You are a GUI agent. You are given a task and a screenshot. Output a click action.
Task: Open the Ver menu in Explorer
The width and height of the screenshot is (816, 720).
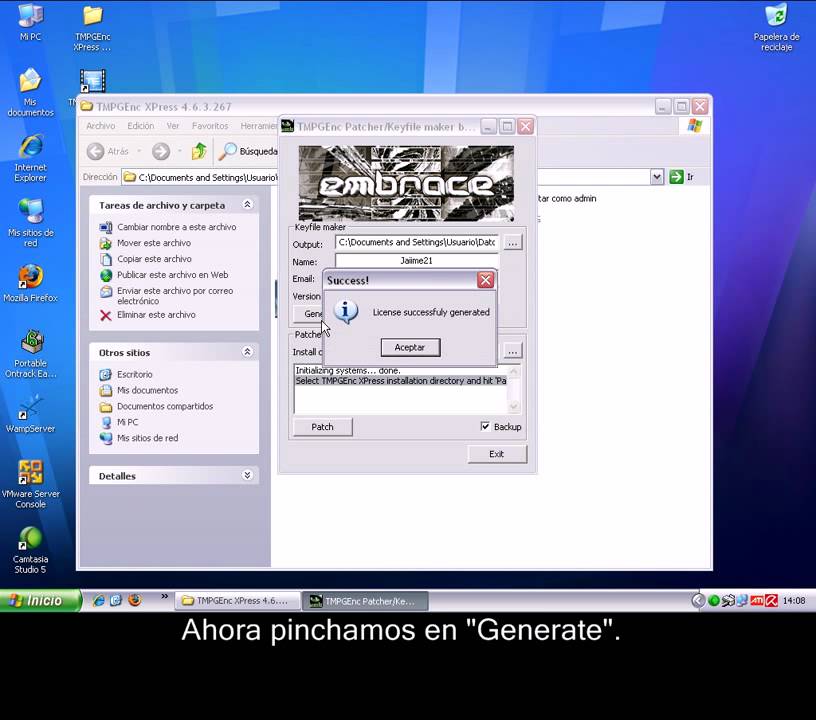(173, 126)
